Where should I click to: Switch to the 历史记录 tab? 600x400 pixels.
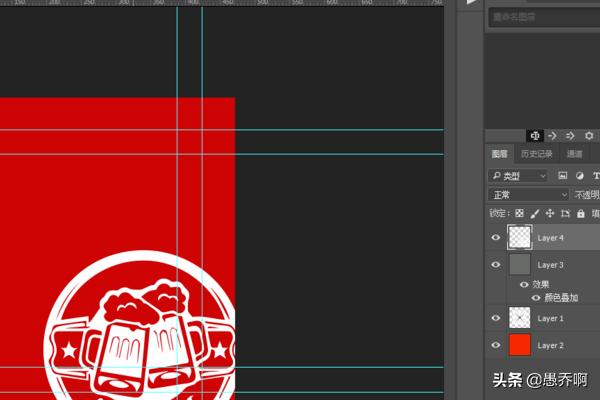[x=536, y=154]
